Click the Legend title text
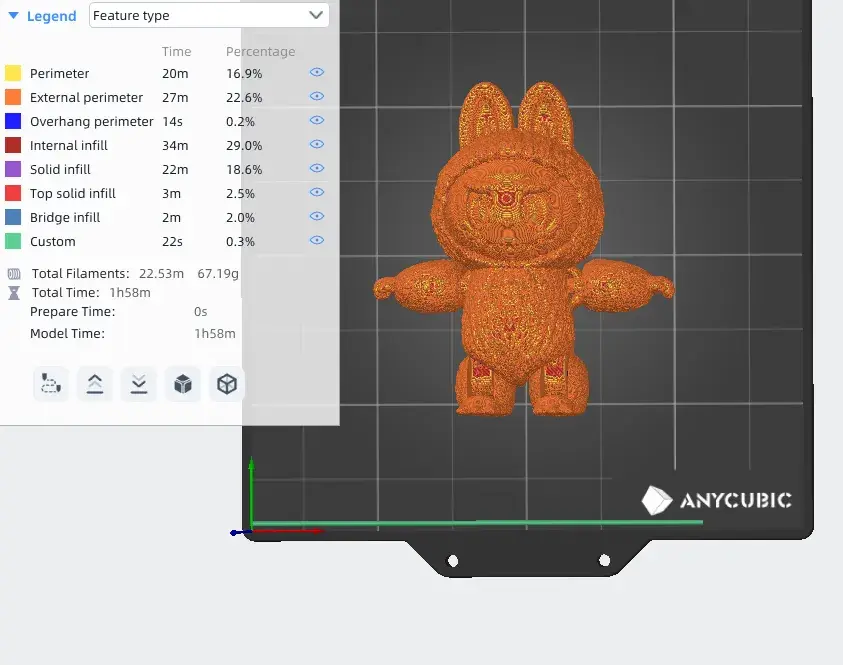The height and width of the screenshot is (665, 843). click(x=51, y=16)
